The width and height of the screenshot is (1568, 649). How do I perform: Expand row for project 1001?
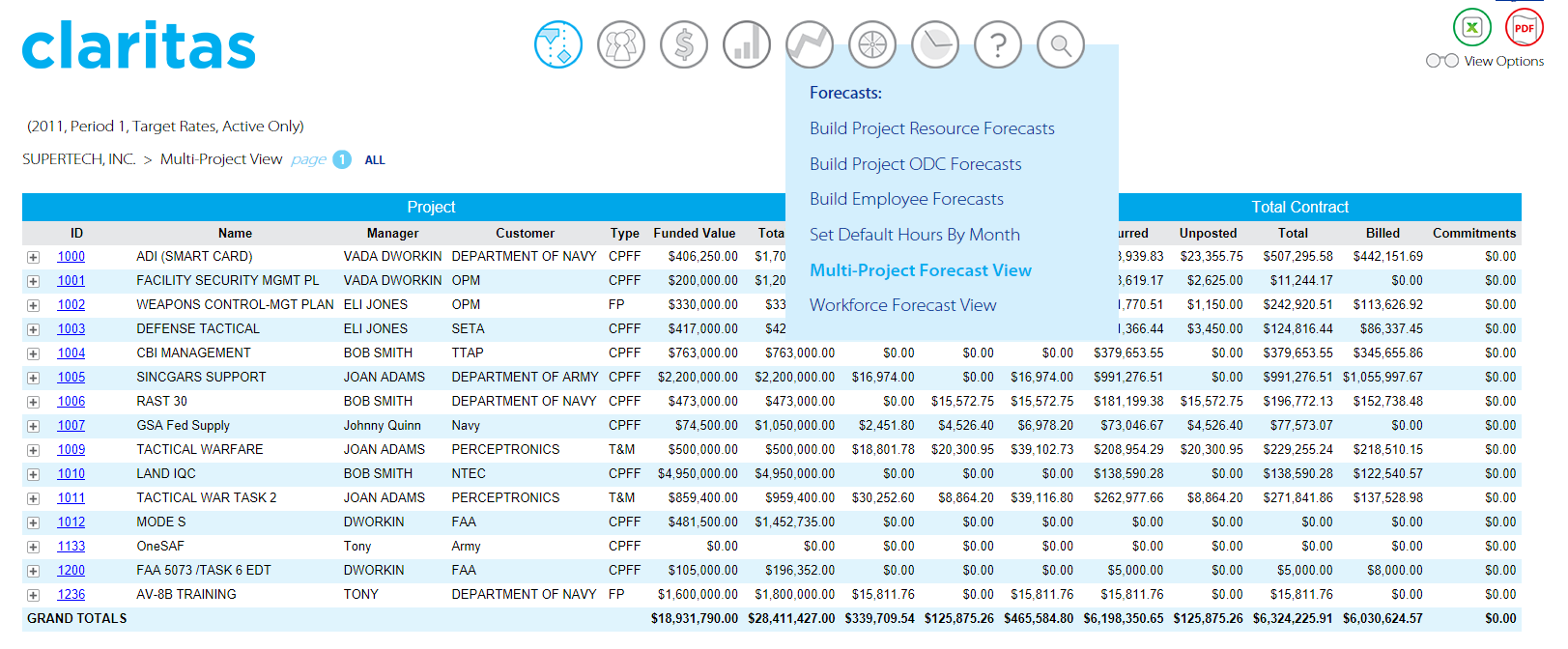pos(33,281)
